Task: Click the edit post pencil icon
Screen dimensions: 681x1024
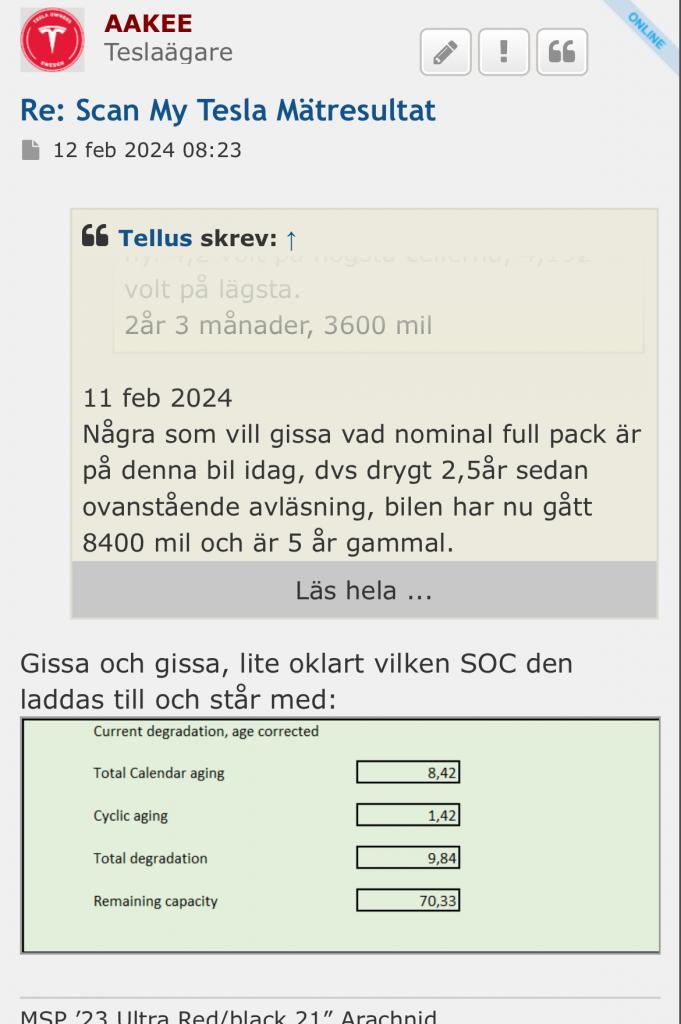Action: (445, 52)
